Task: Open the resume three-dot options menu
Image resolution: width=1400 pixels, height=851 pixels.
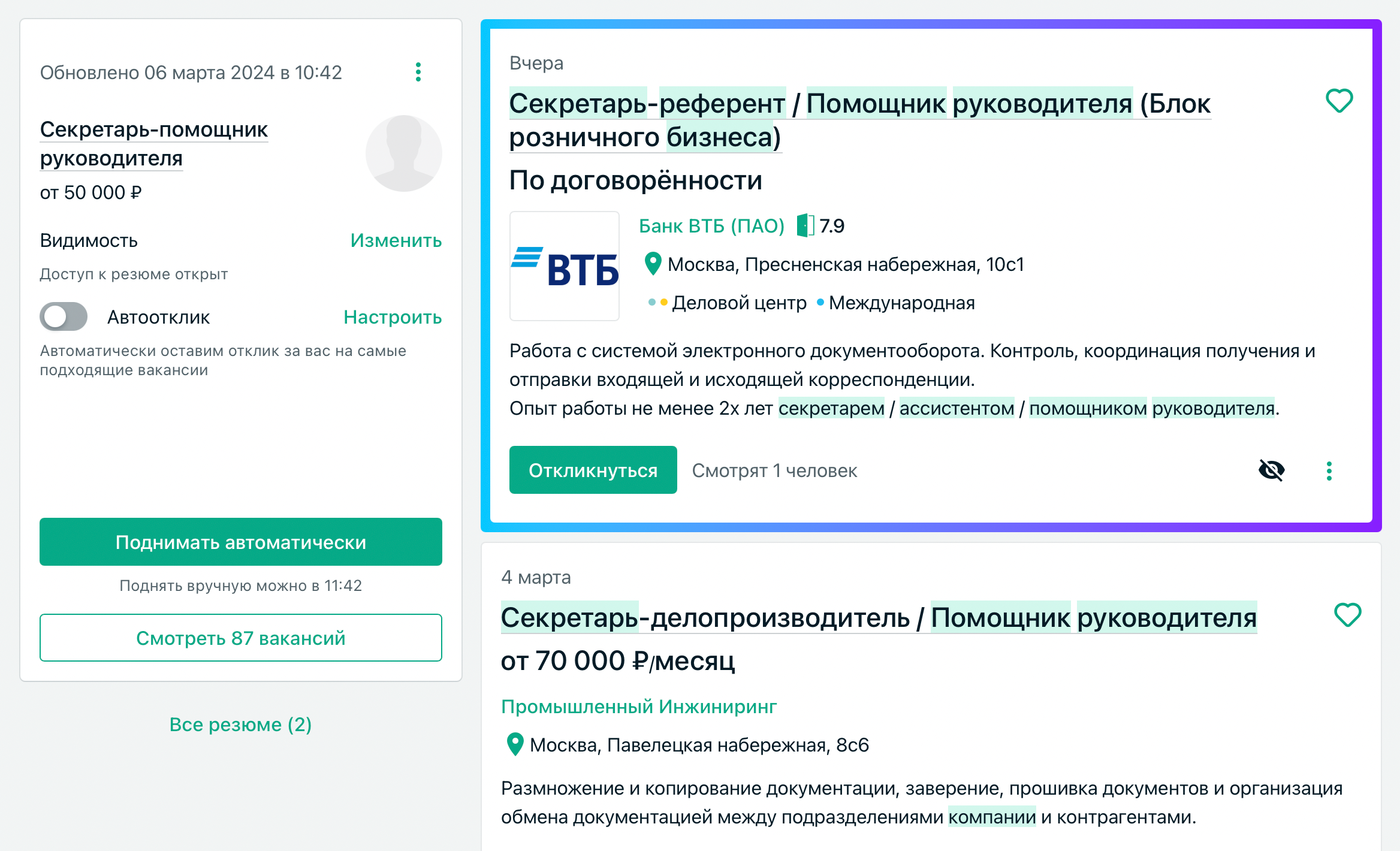Action: tap(418, 72)
